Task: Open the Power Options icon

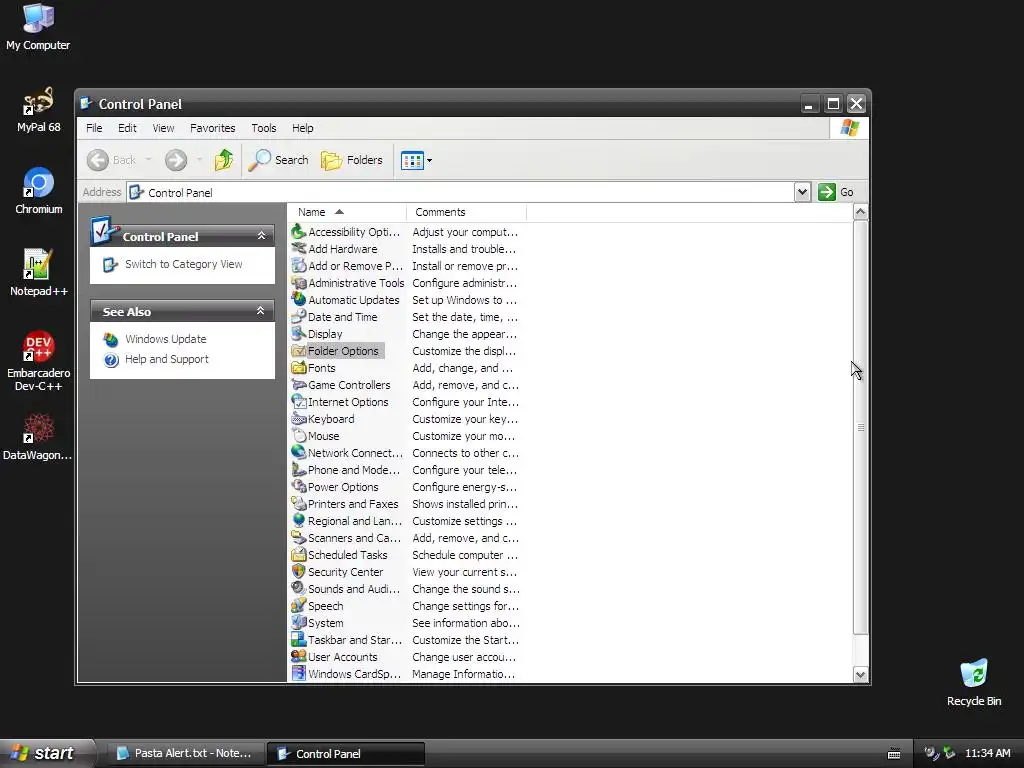Action: point(298,487)
